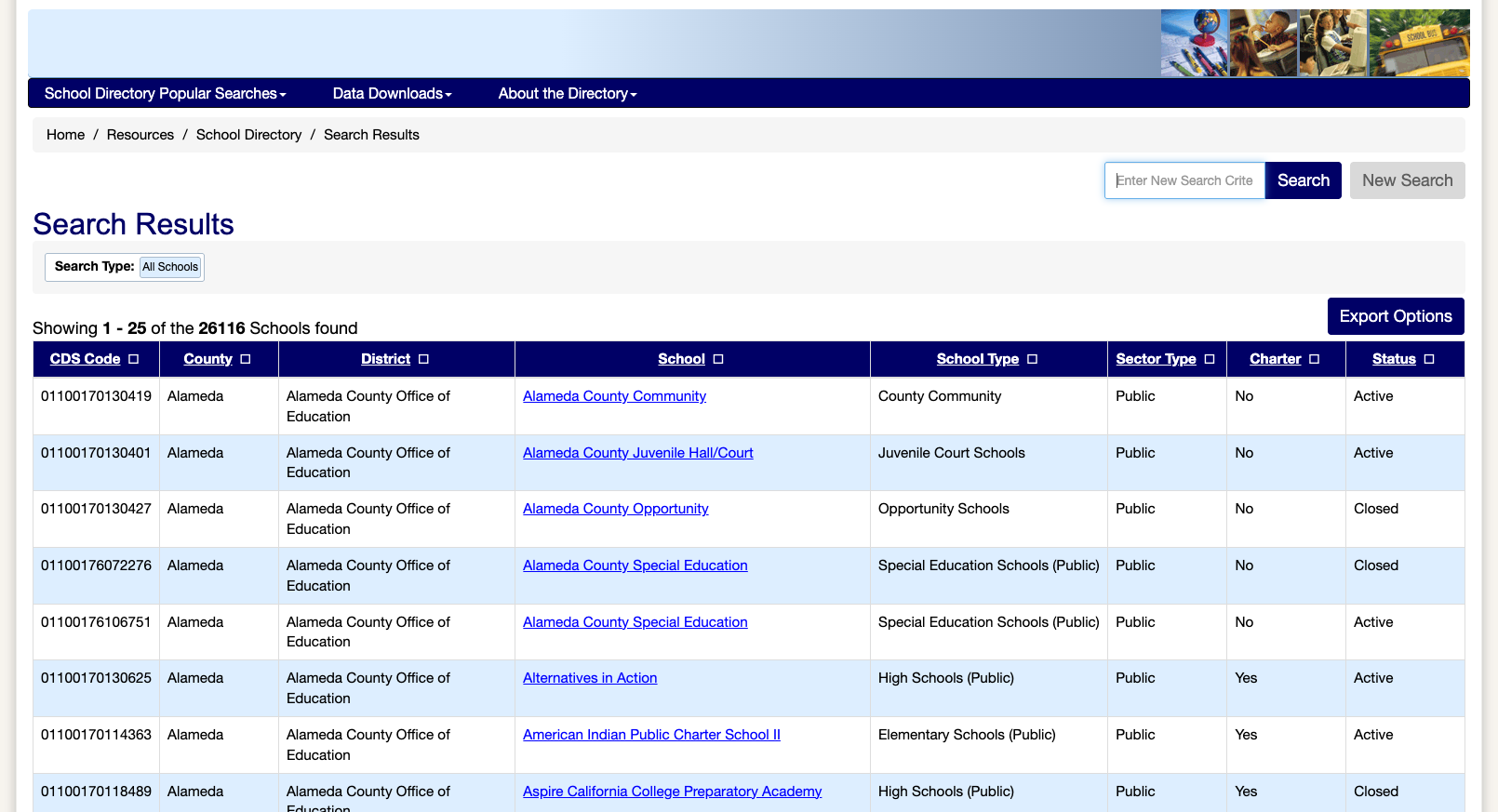The width and height of the screenshot is (1498, 812).
Task: Sort results by CDS Code
Action: coord(85,359)
